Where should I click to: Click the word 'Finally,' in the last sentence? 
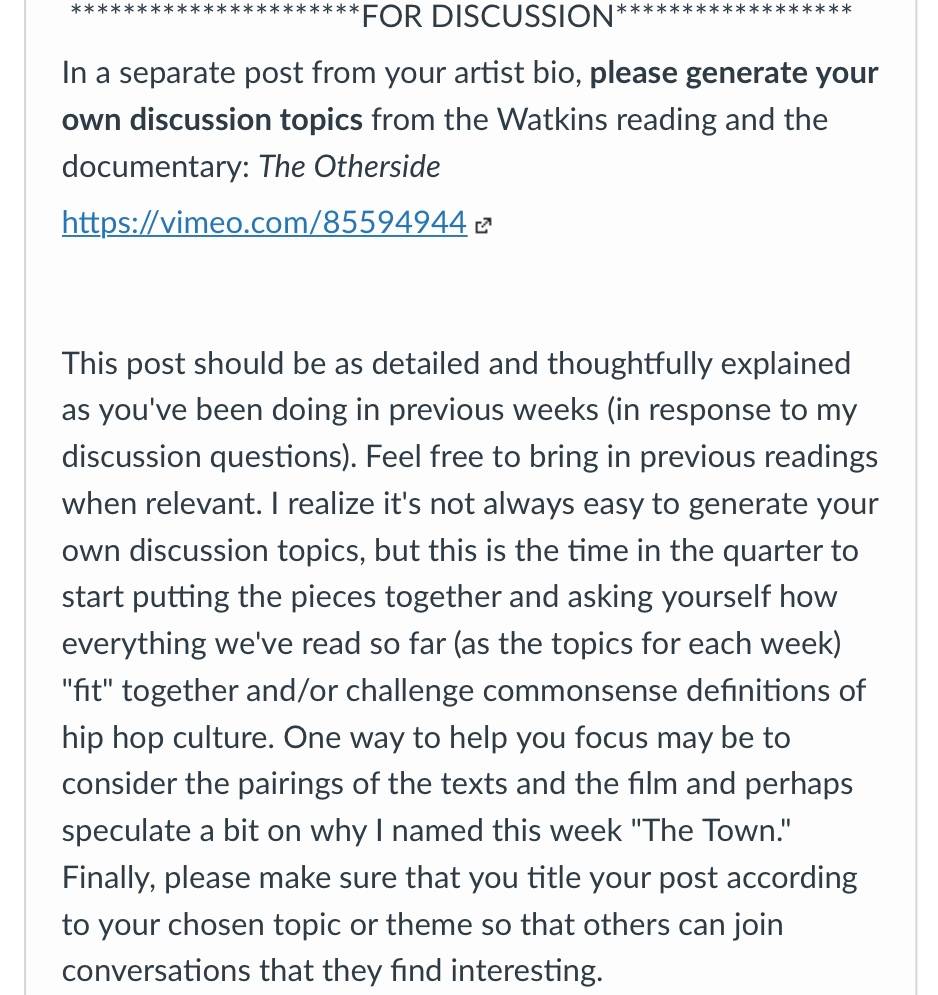[109, 878]
